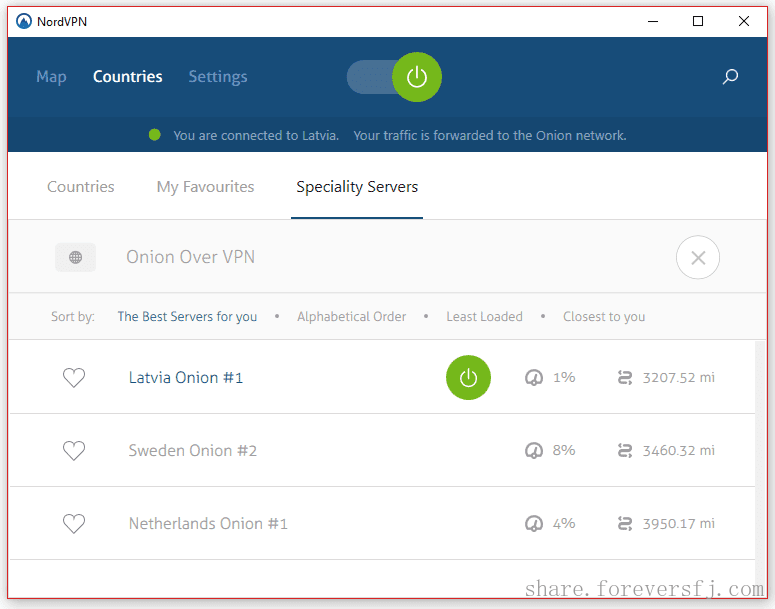This screenshot has width=775, height=609.
Task: Switch to the Countries sub-tab
Action: point(81,187)
